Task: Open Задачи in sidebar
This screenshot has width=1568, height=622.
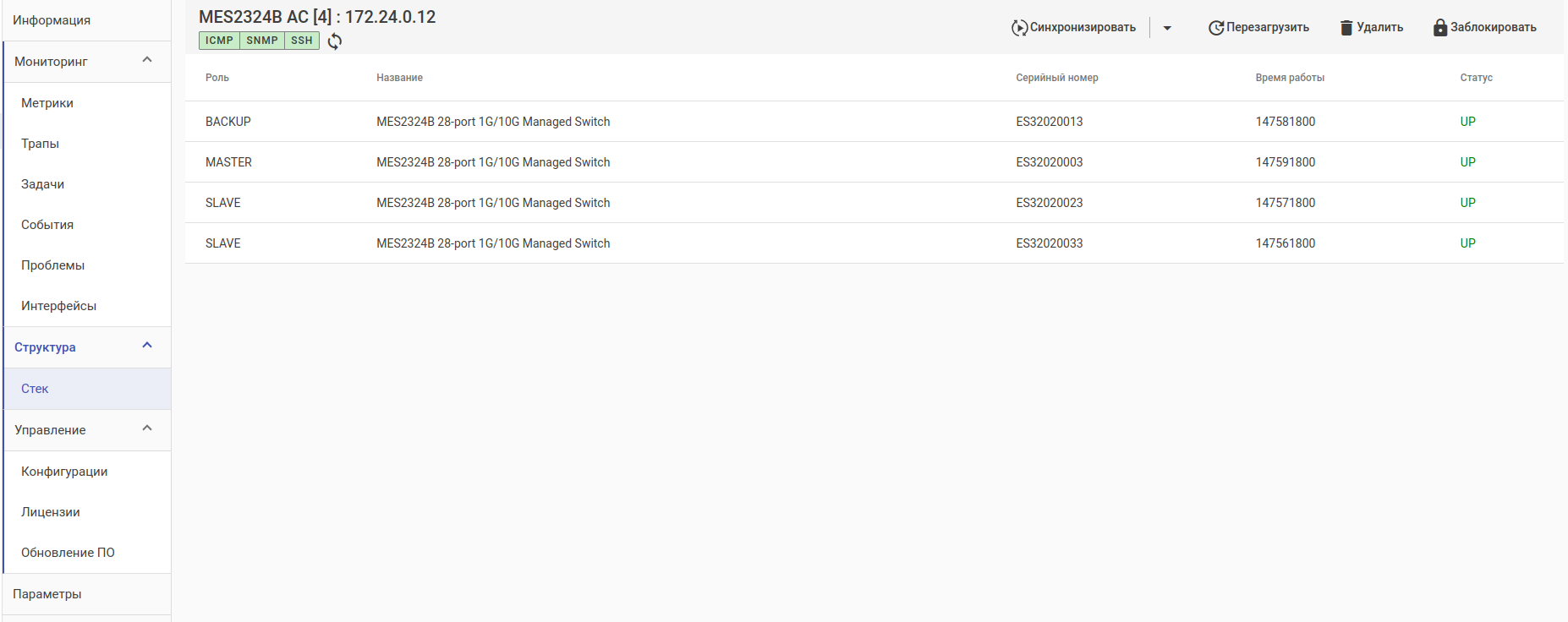Action: coord(86,184)
